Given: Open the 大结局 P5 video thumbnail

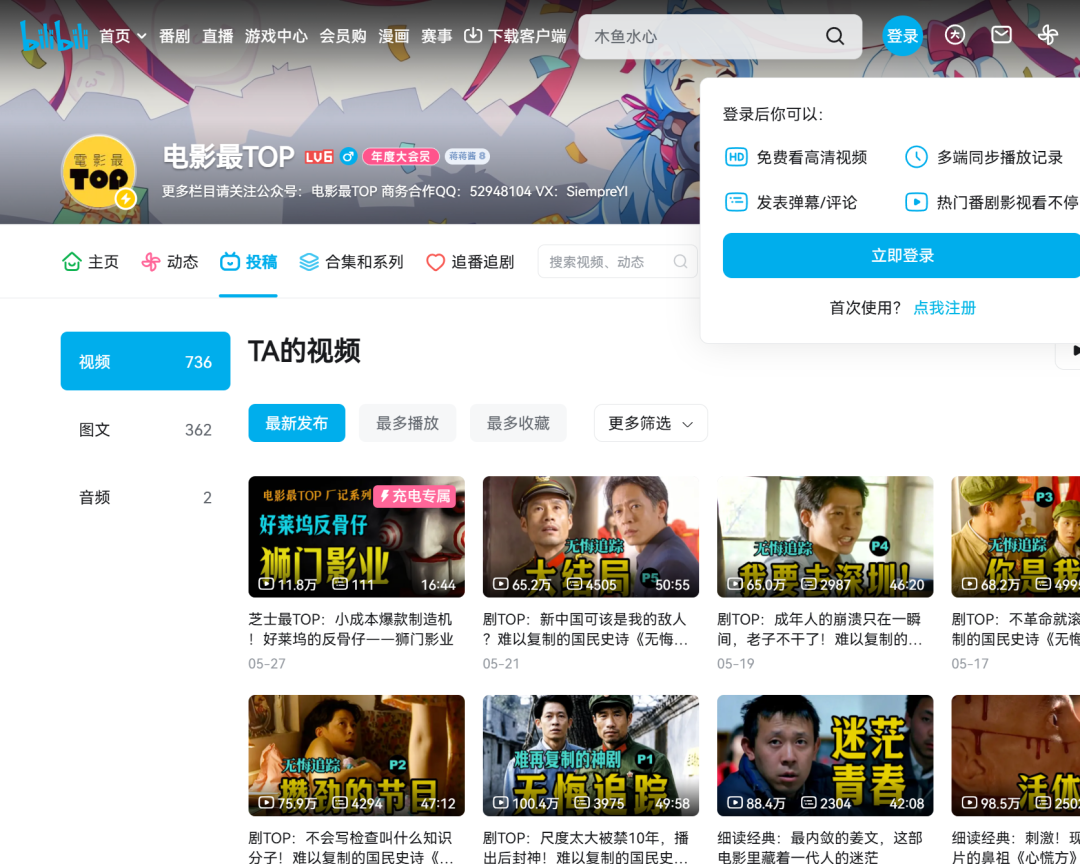Looking at the screenshot, I should 591,537.
